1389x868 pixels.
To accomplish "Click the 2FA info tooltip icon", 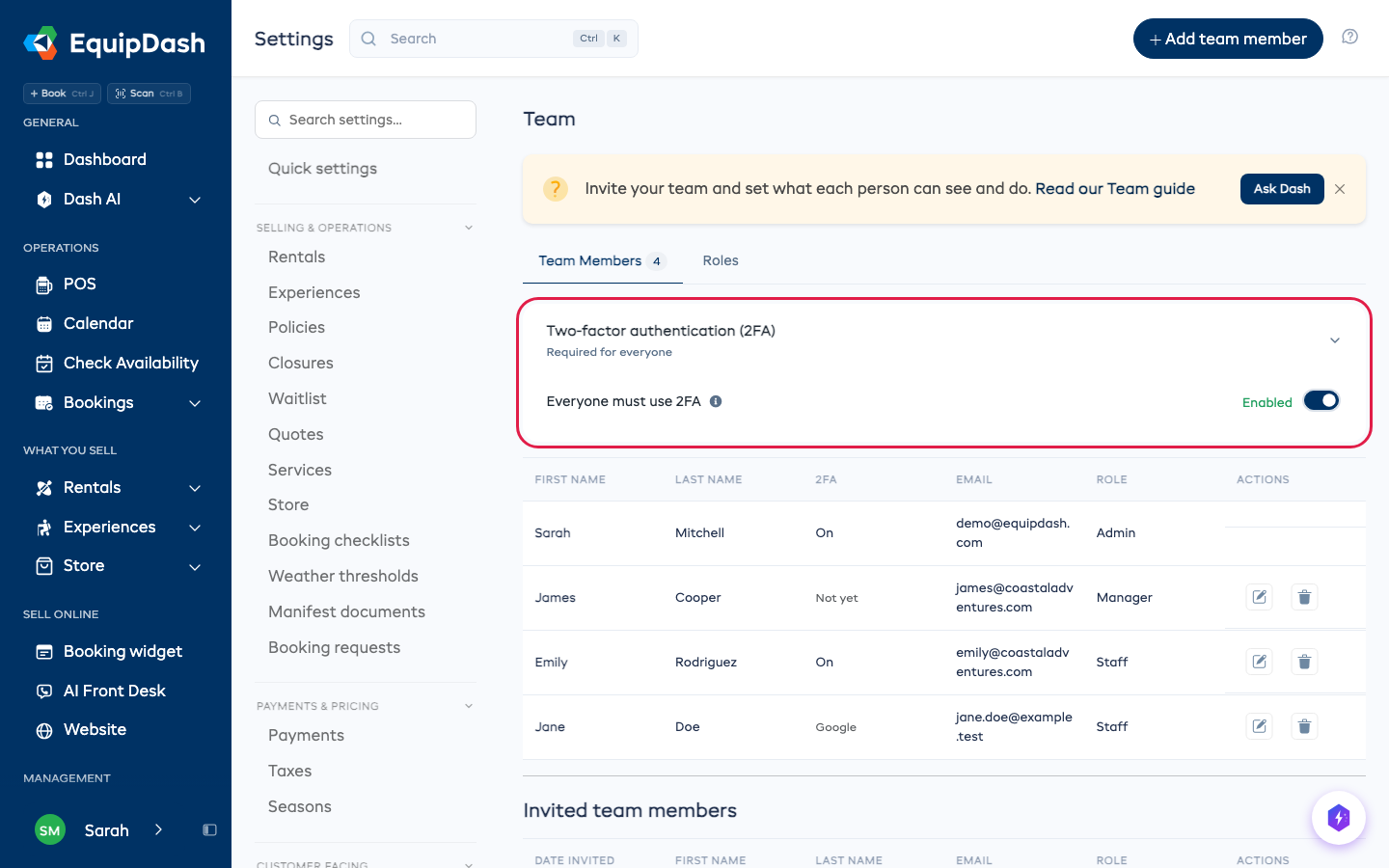I will [716, 401].
